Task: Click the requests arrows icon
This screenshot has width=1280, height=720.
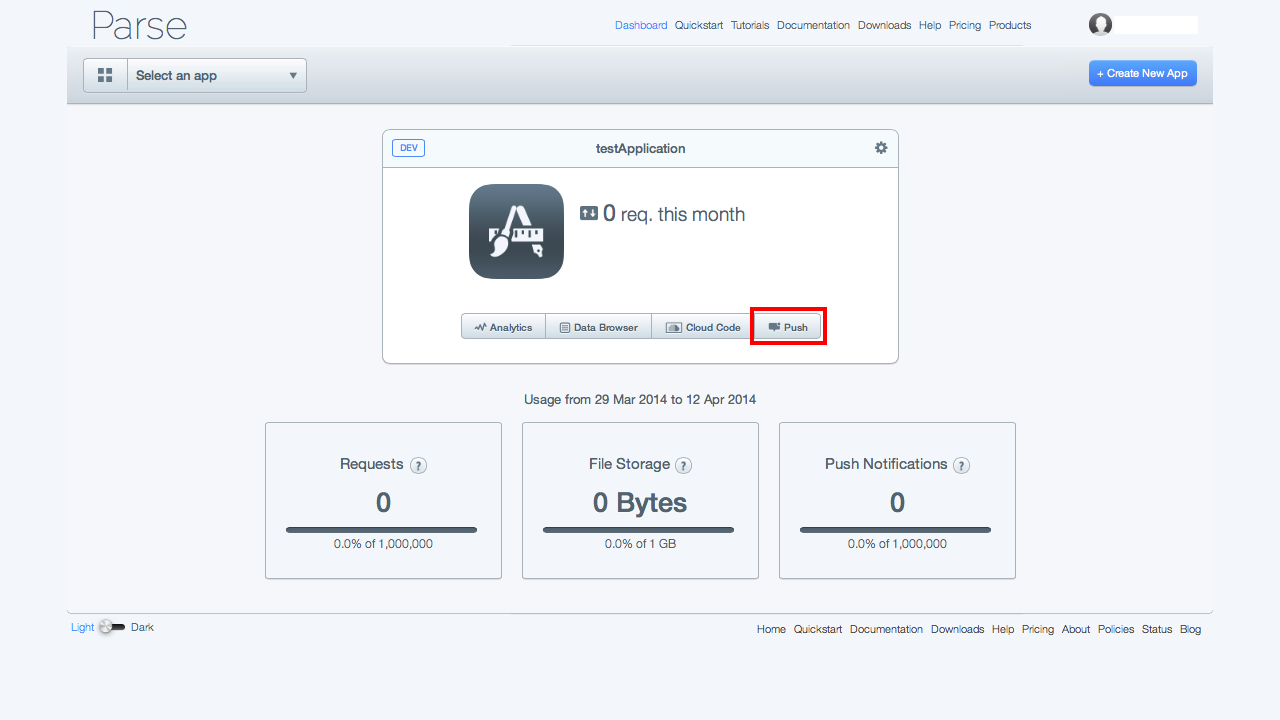Action: [589, 213]
